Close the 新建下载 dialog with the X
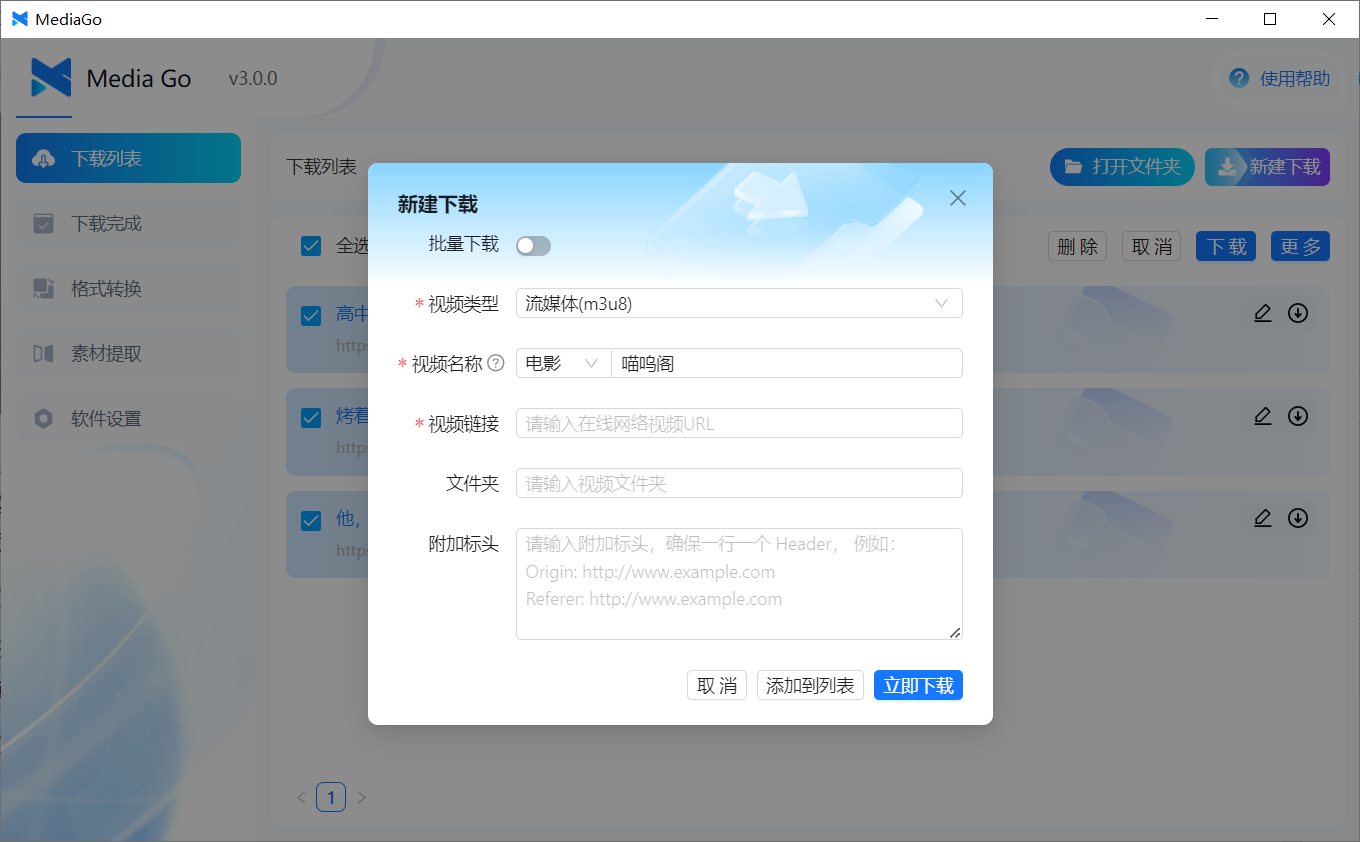Screen dimensions: 1360x842 958,198
